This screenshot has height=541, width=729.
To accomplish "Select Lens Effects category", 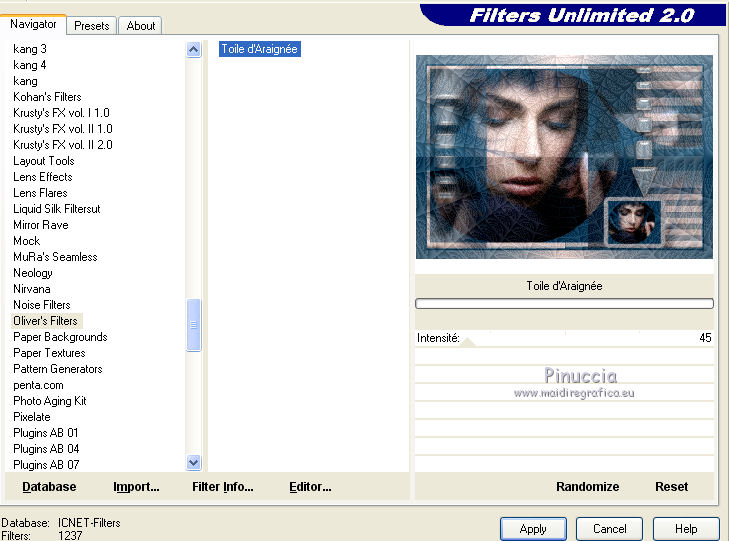I will (43, 177).
